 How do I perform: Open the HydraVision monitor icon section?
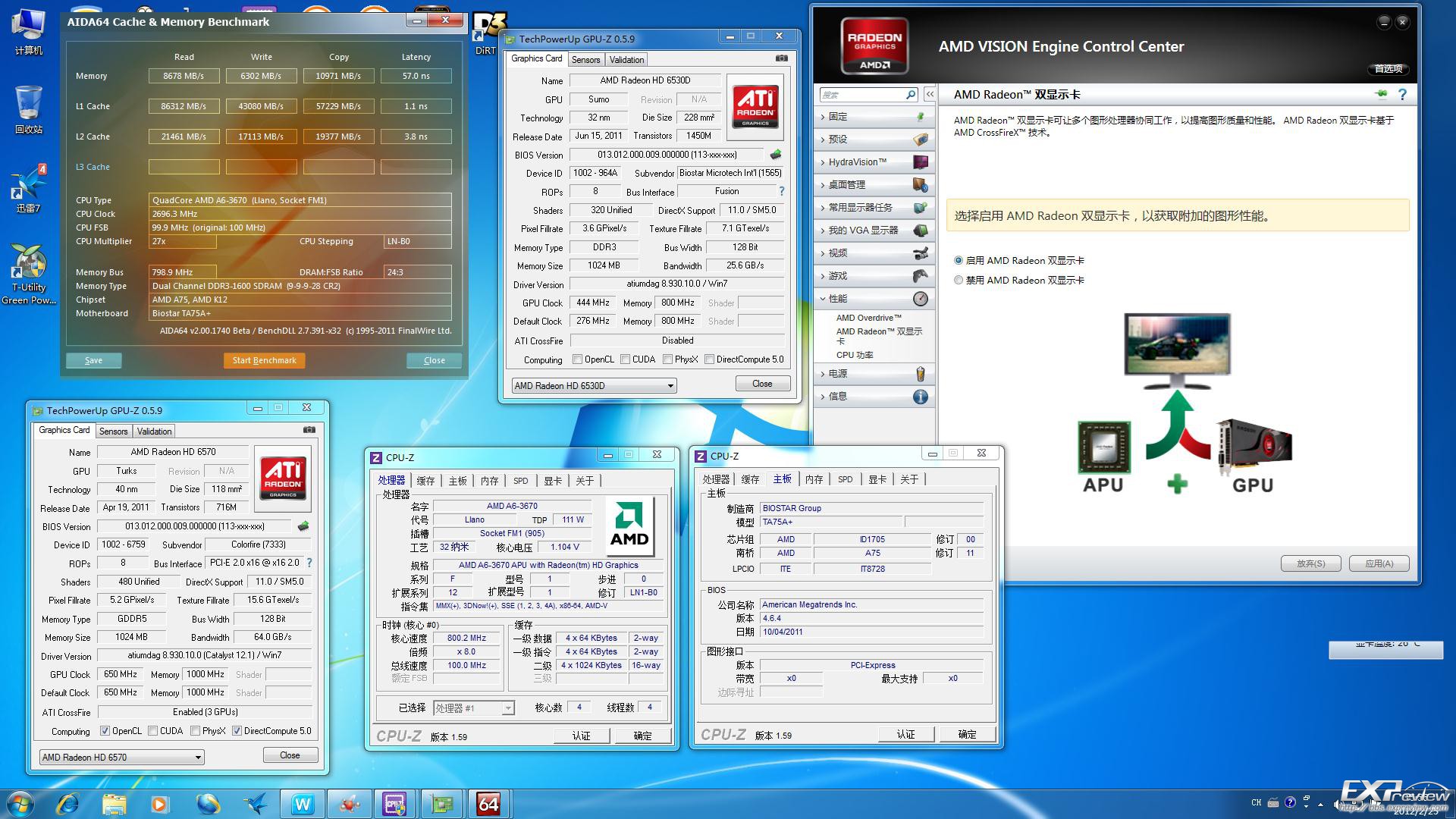click(x=921, y=162)
